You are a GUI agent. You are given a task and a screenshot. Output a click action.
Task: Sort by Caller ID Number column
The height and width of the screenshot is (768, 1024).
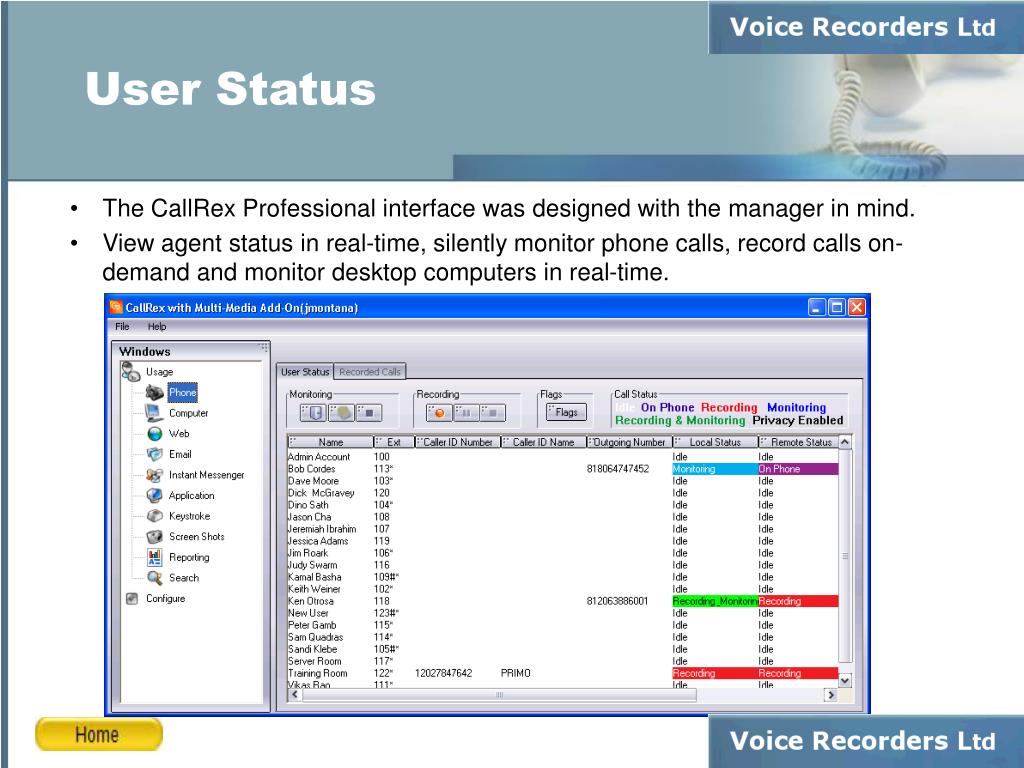pyautogui.click(x=457, y=442)
